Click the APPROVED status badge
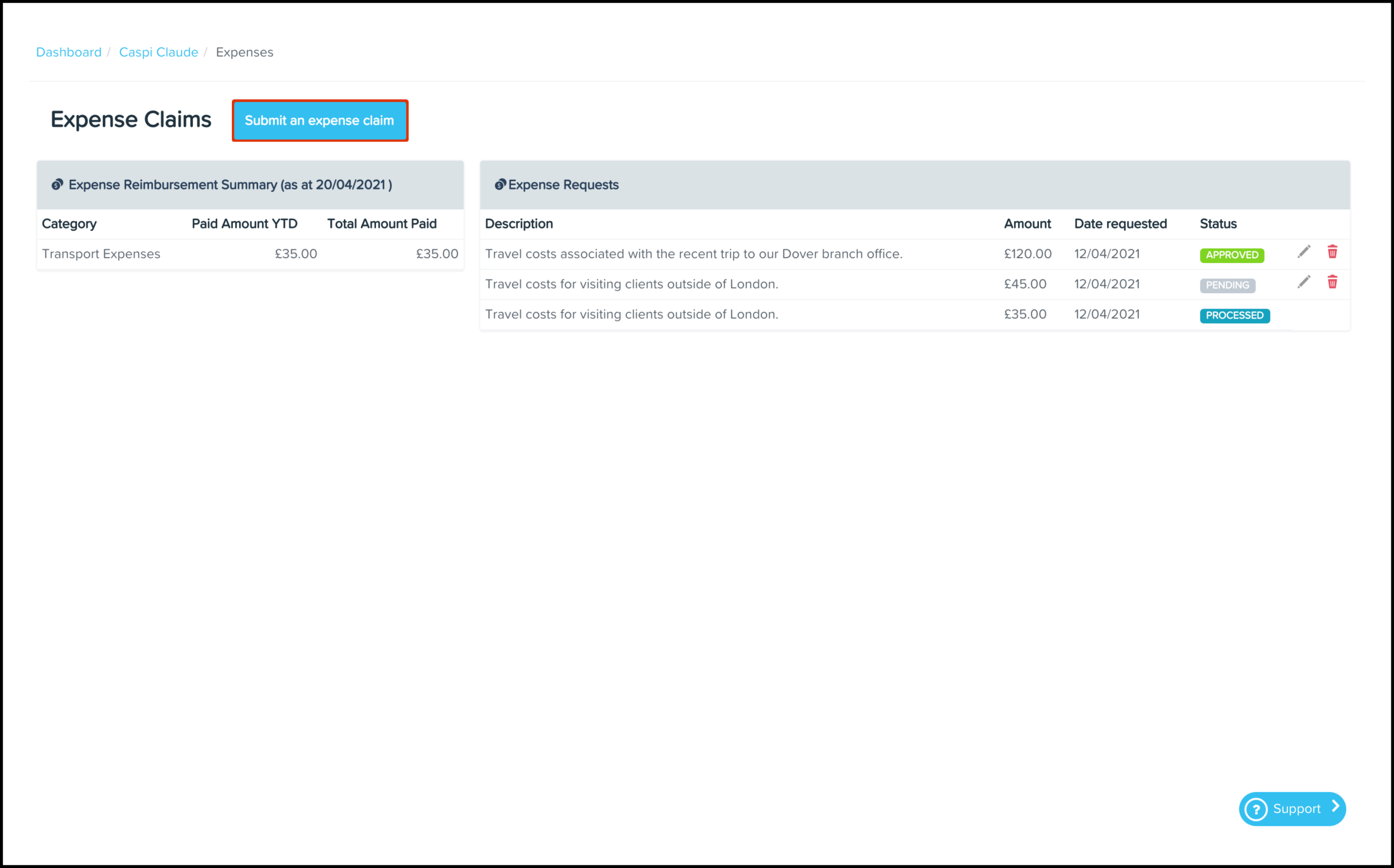 (1232, 255)
